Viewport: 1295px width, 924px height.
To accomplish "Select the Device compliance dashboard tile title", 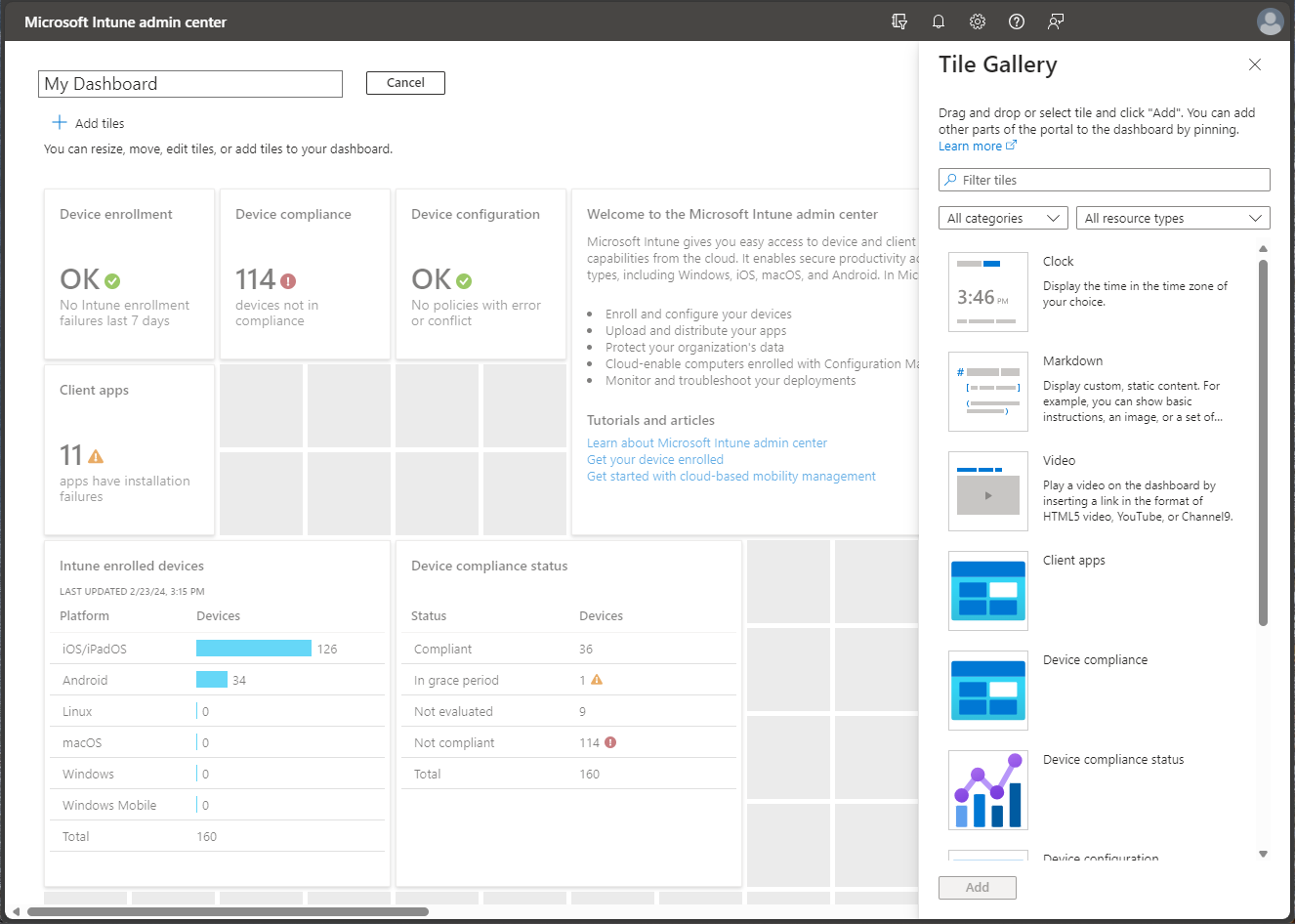I will tap(293, 214).
